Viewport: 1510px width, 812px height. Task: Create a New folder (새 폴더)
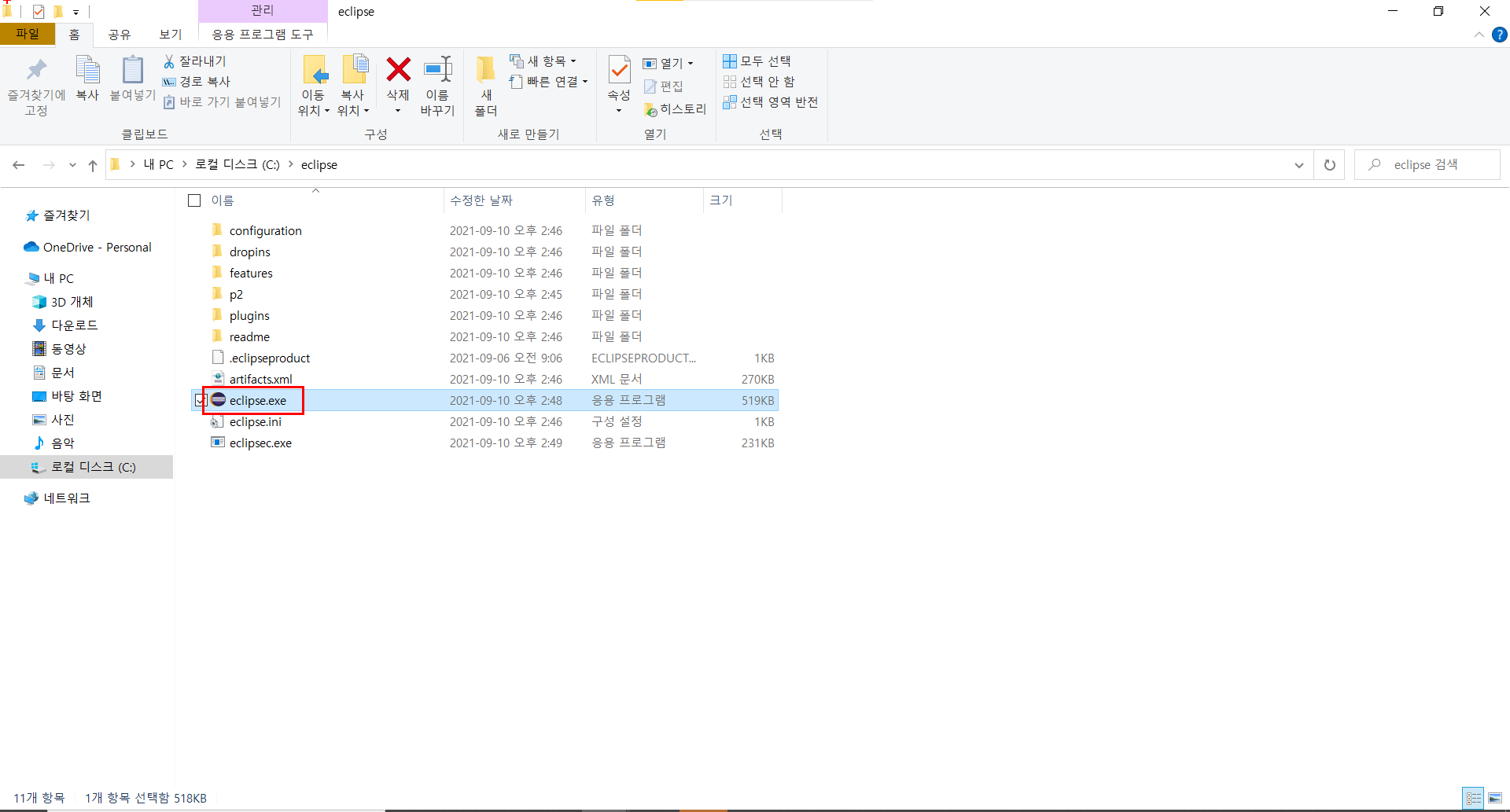click(x=486, y=86)
